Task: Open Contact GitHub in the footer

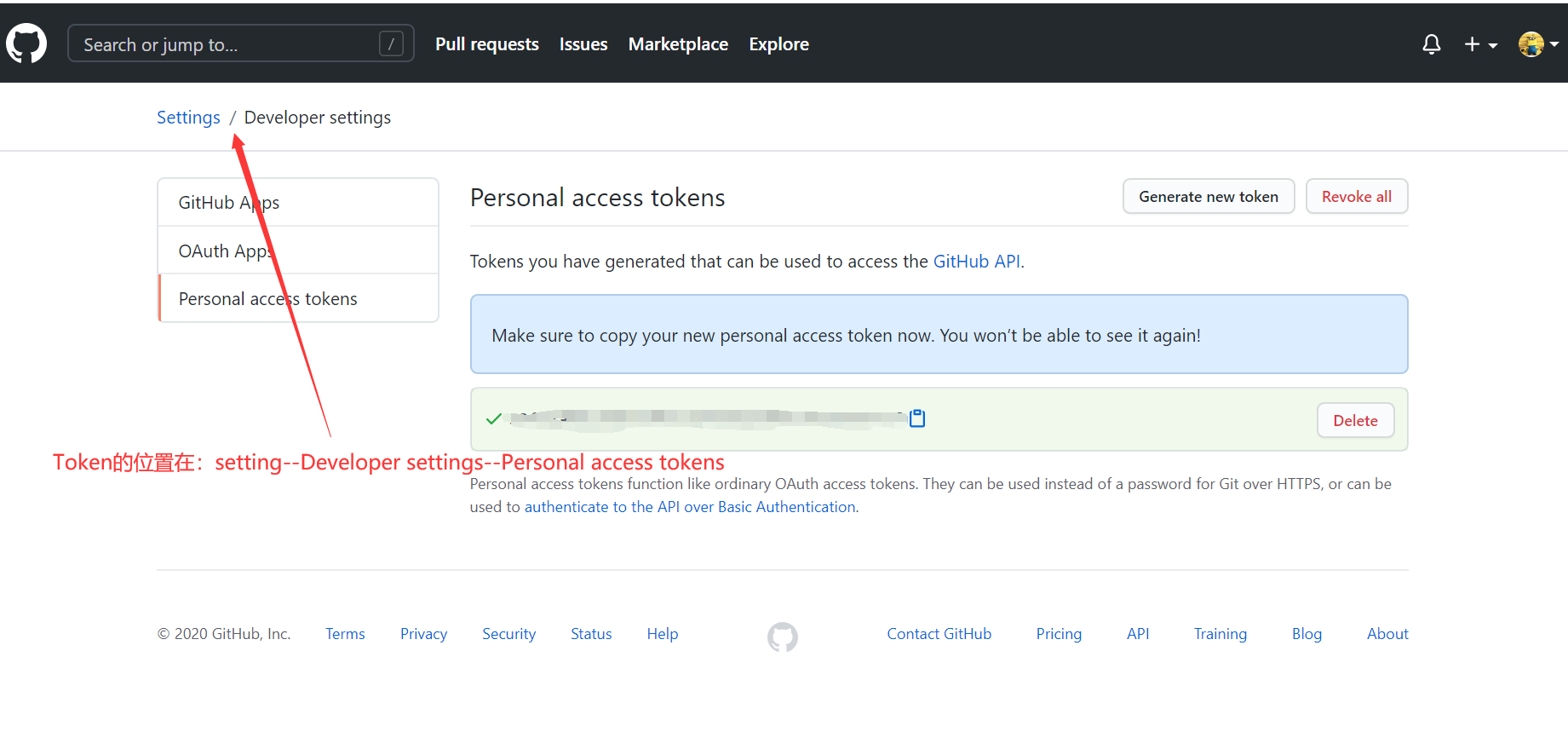Action: [939, 634]
